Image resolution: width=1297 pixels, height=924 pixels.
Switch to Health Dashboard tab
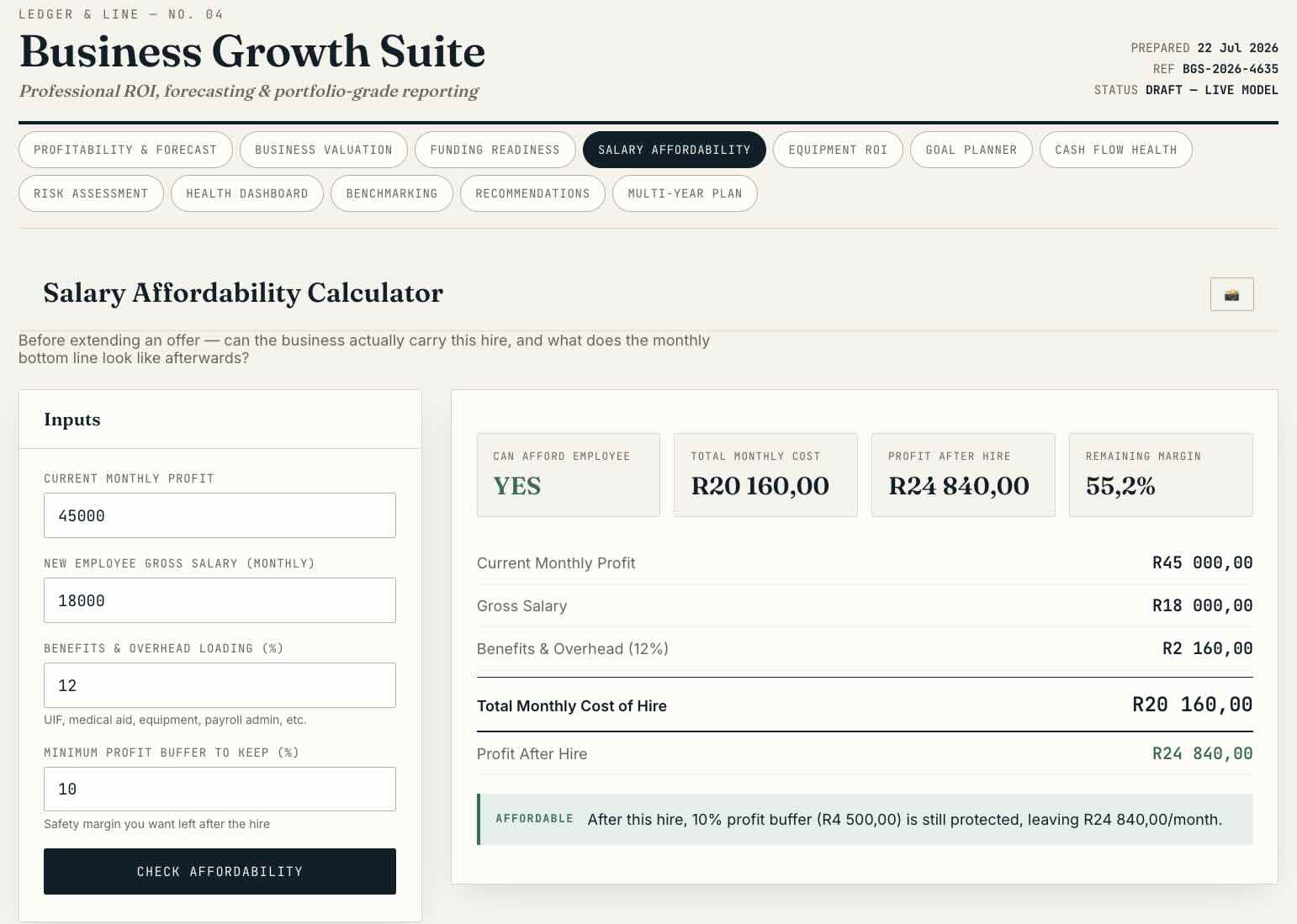coord(247,193)
